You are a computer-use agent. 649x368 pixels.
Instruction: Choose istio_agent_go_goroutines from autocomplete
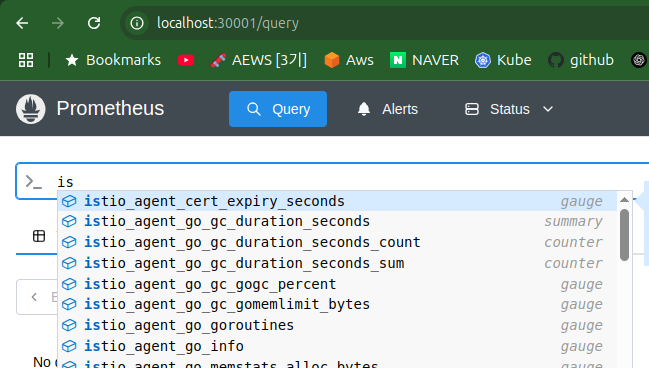click(x=337, y=325)
